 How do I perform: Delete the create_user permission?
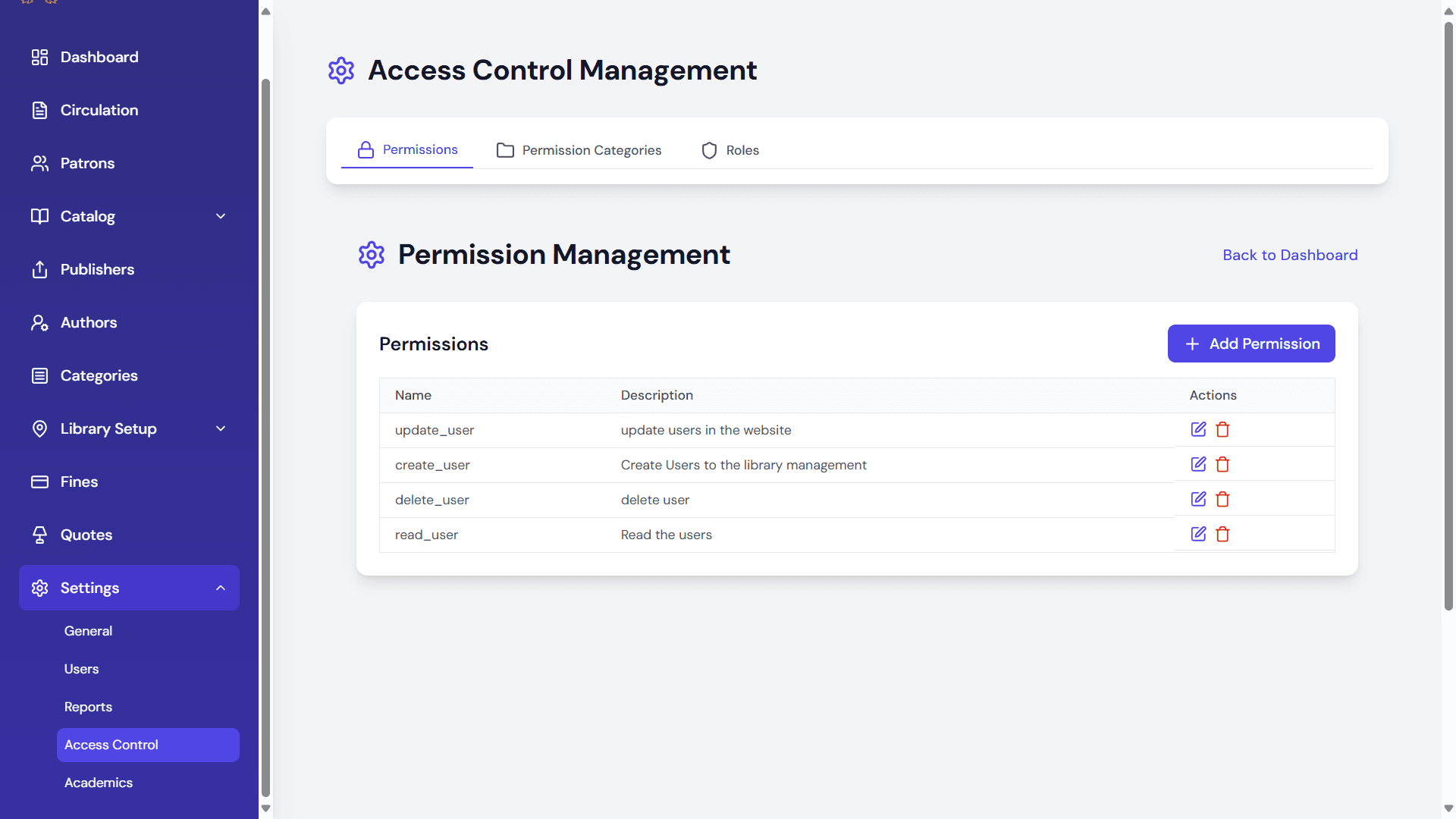click(1222, 465)
